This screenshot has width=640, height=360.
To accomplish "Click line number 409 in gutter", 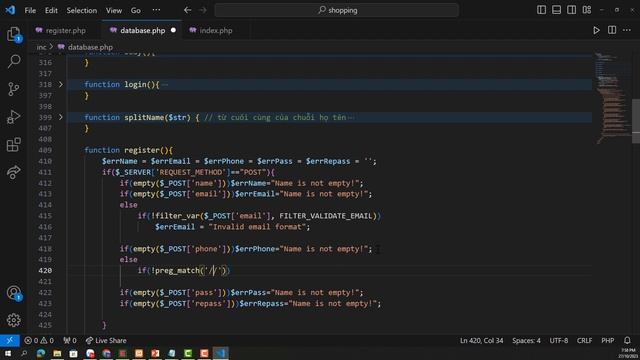I will pos(45,150).
